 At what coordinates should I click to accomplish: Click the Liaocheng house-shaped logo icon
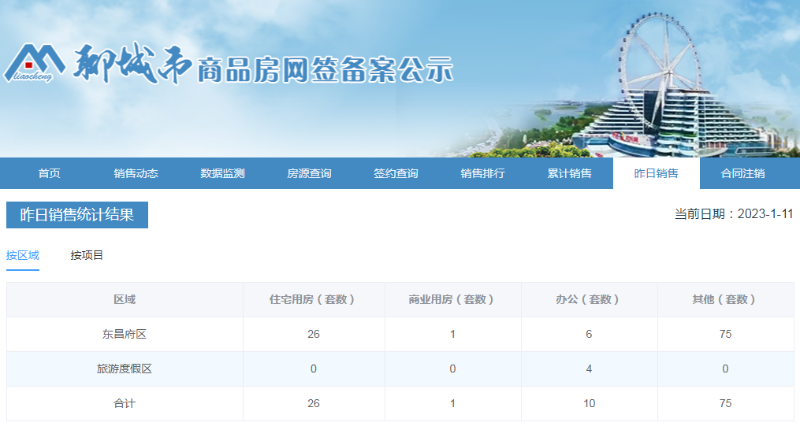[x=34, y=62]
